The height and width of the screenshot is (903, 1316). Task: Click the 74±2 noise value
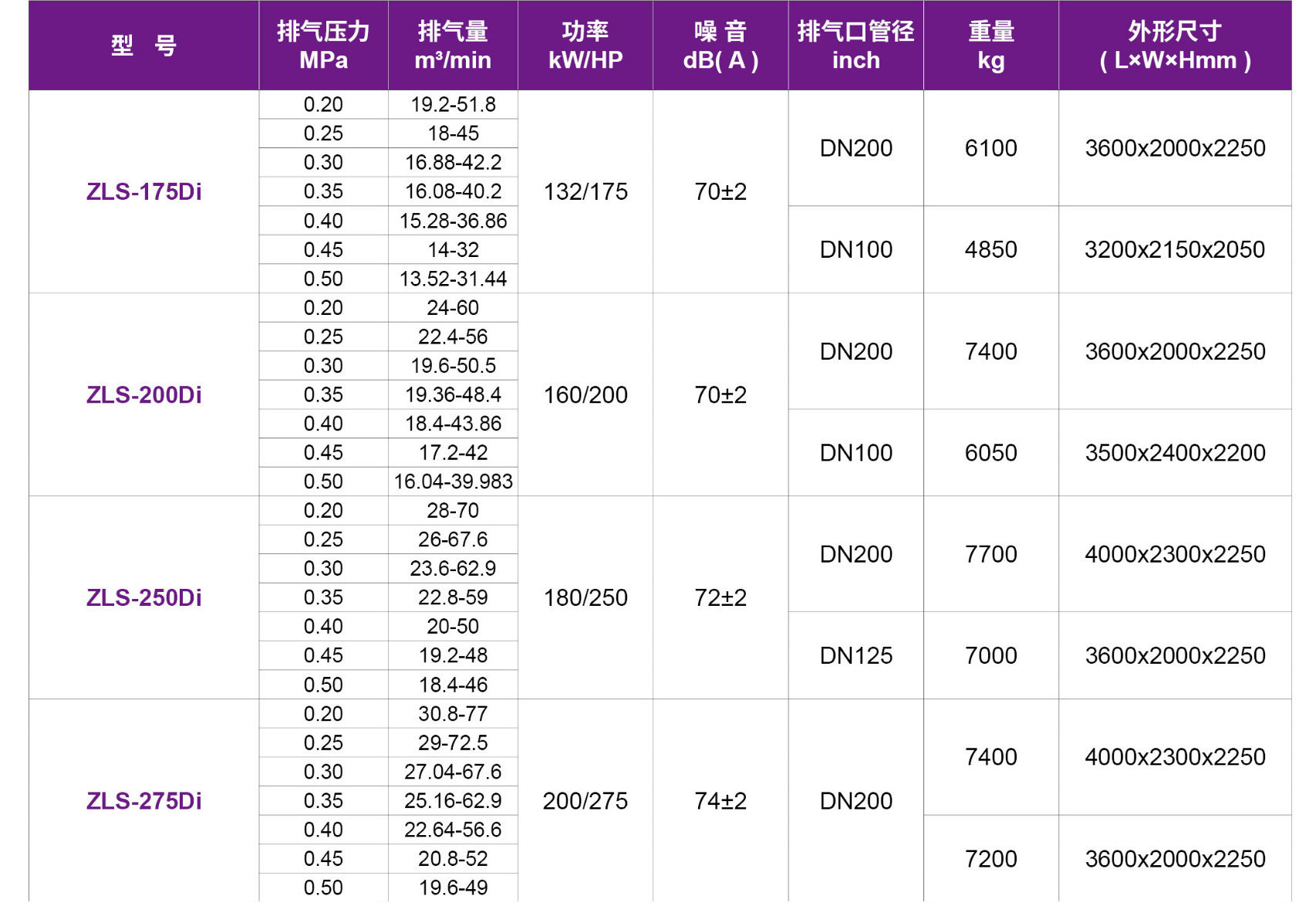point(720,800)
